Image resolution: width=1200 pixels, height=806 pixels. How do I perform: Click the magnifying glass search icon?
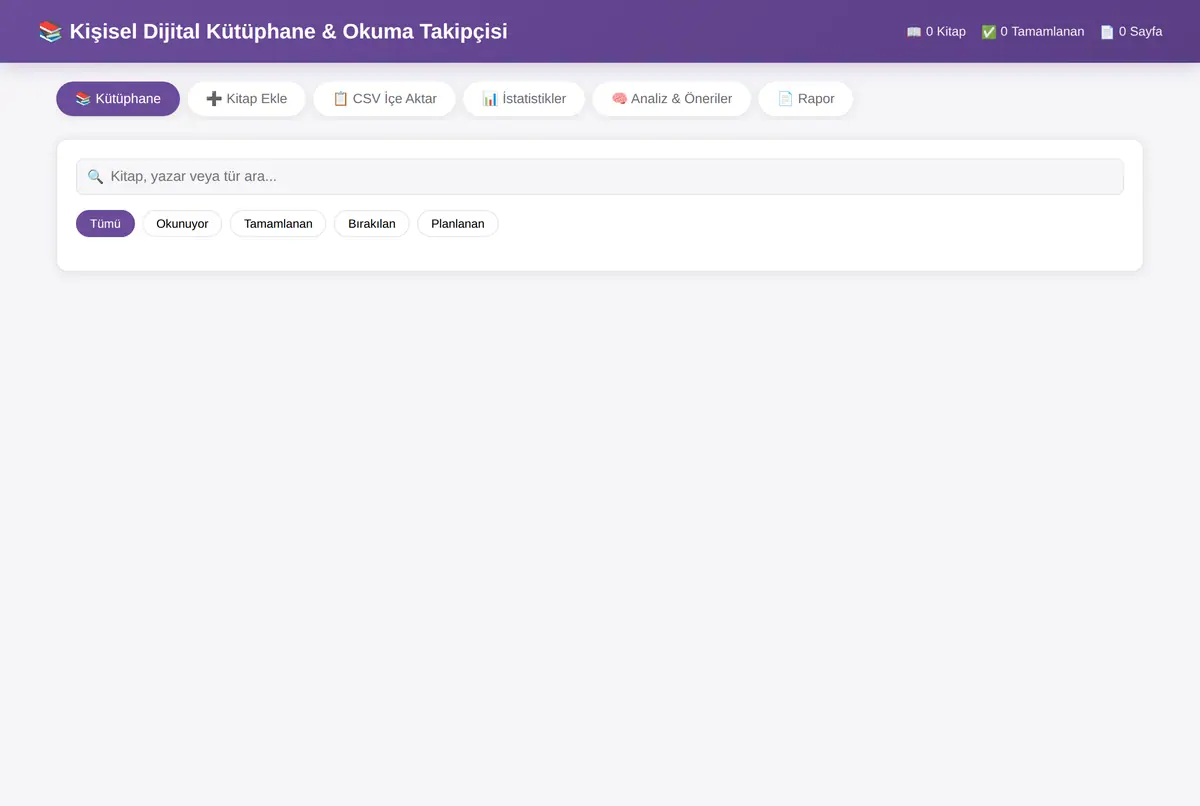pos(95,177)
